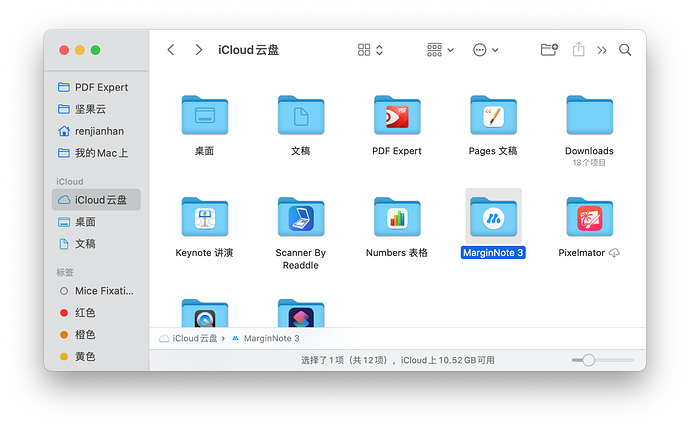This screenshot has width=690, height=428.
Task: Open view mode up-down chevron selector
Action: 379,50
